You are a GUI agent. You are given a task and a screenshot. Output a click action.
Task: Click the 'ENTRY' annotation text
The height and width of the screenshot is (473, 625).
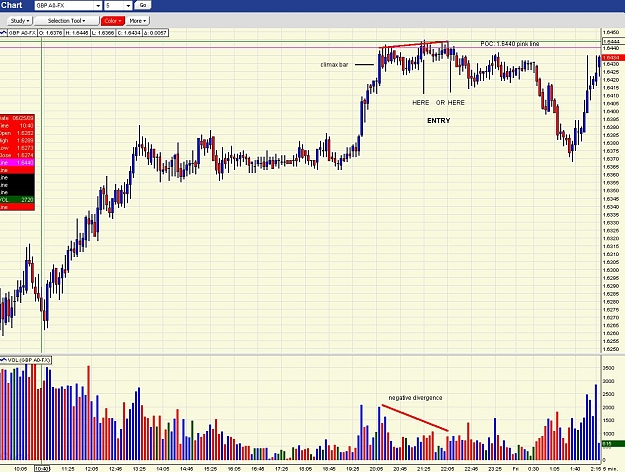point(438,120)
